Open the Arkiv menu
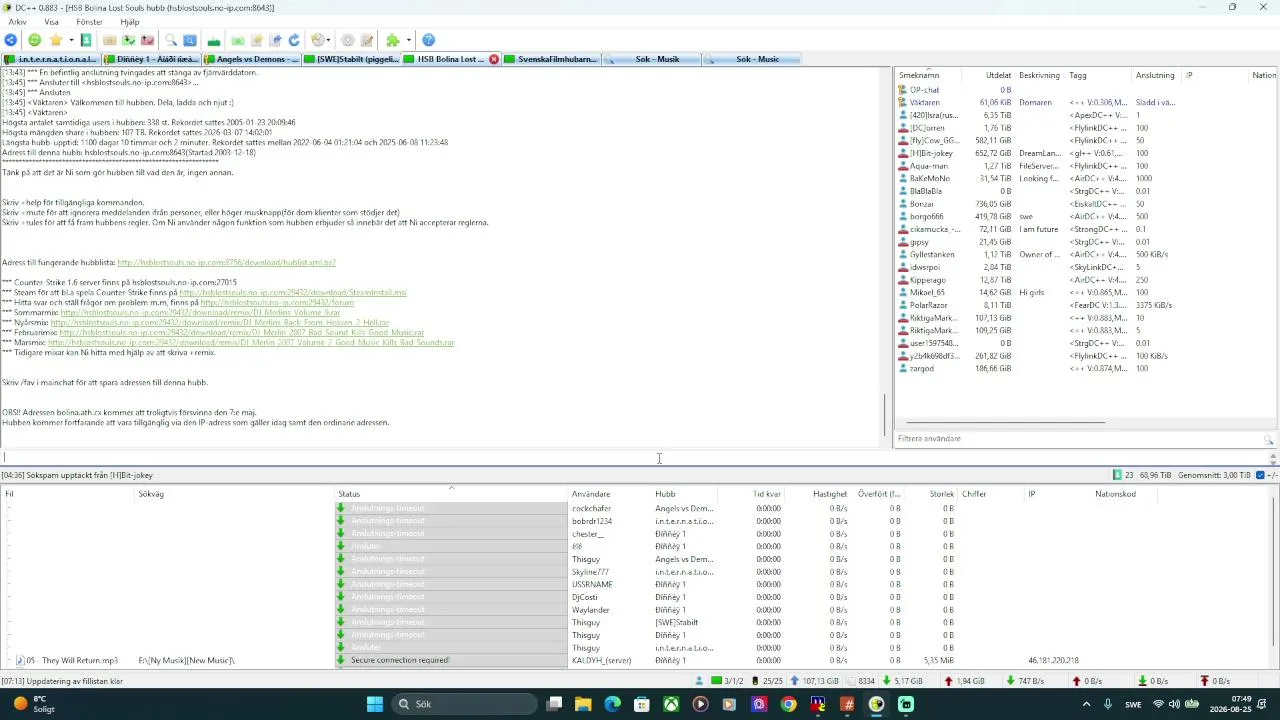 17,21
